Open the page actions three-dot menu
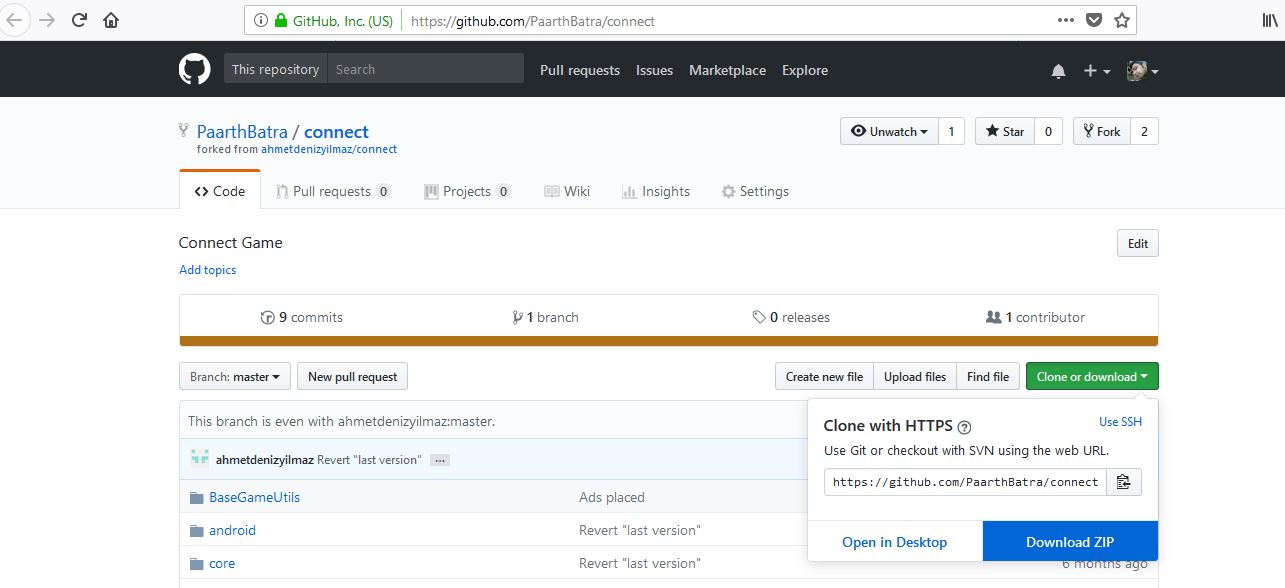The height and width of the screenshot is (588, 1285). [x=1067, y=20]
